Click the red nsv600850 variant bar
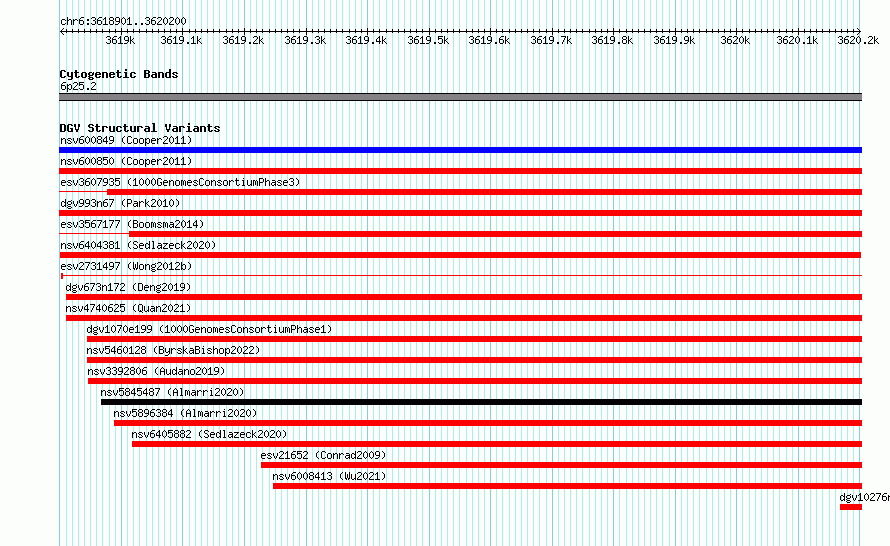Image resolution: width=890 pixels, height=546 pixels. click(x=460, y=171)
